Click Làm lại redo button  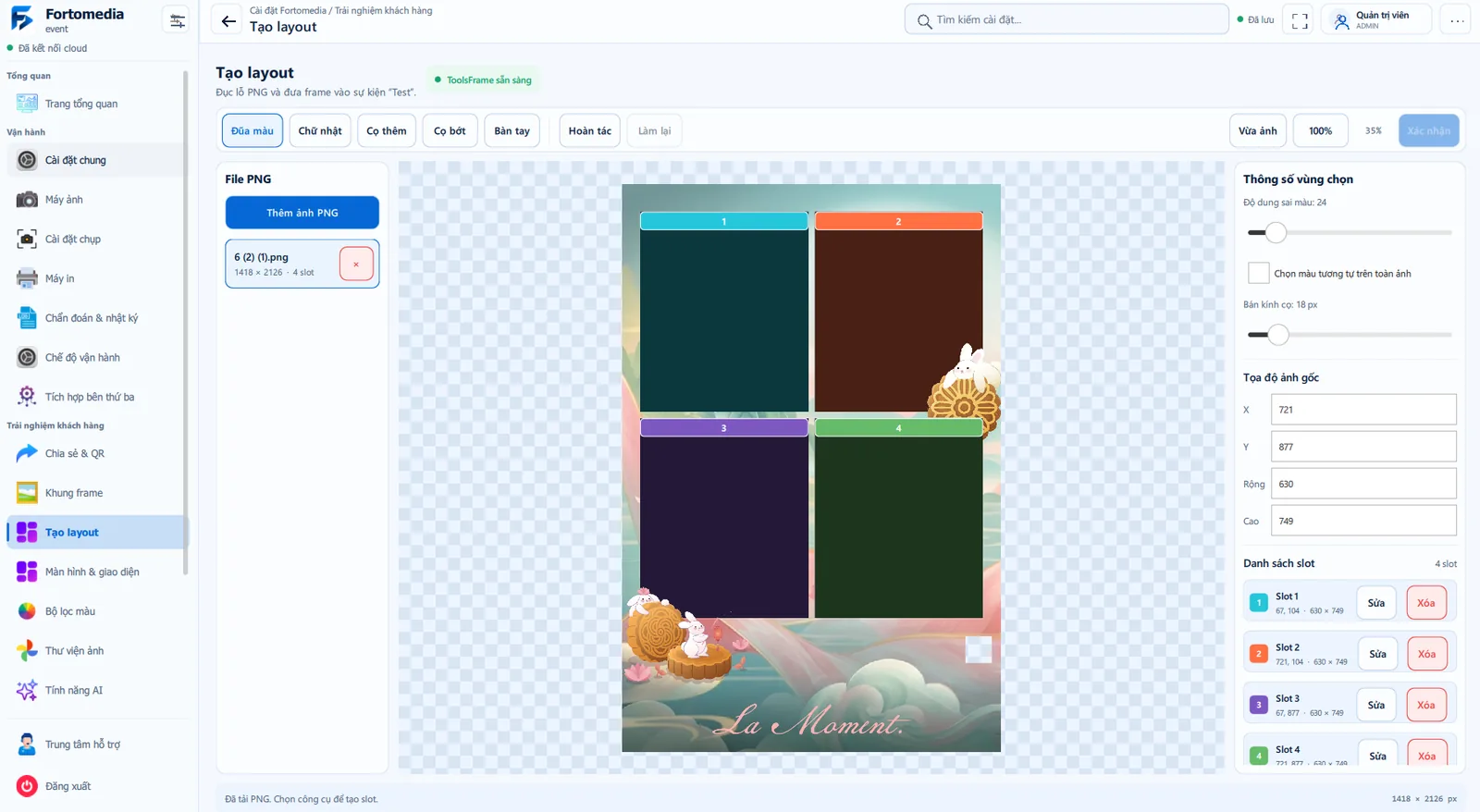(654, 130)
